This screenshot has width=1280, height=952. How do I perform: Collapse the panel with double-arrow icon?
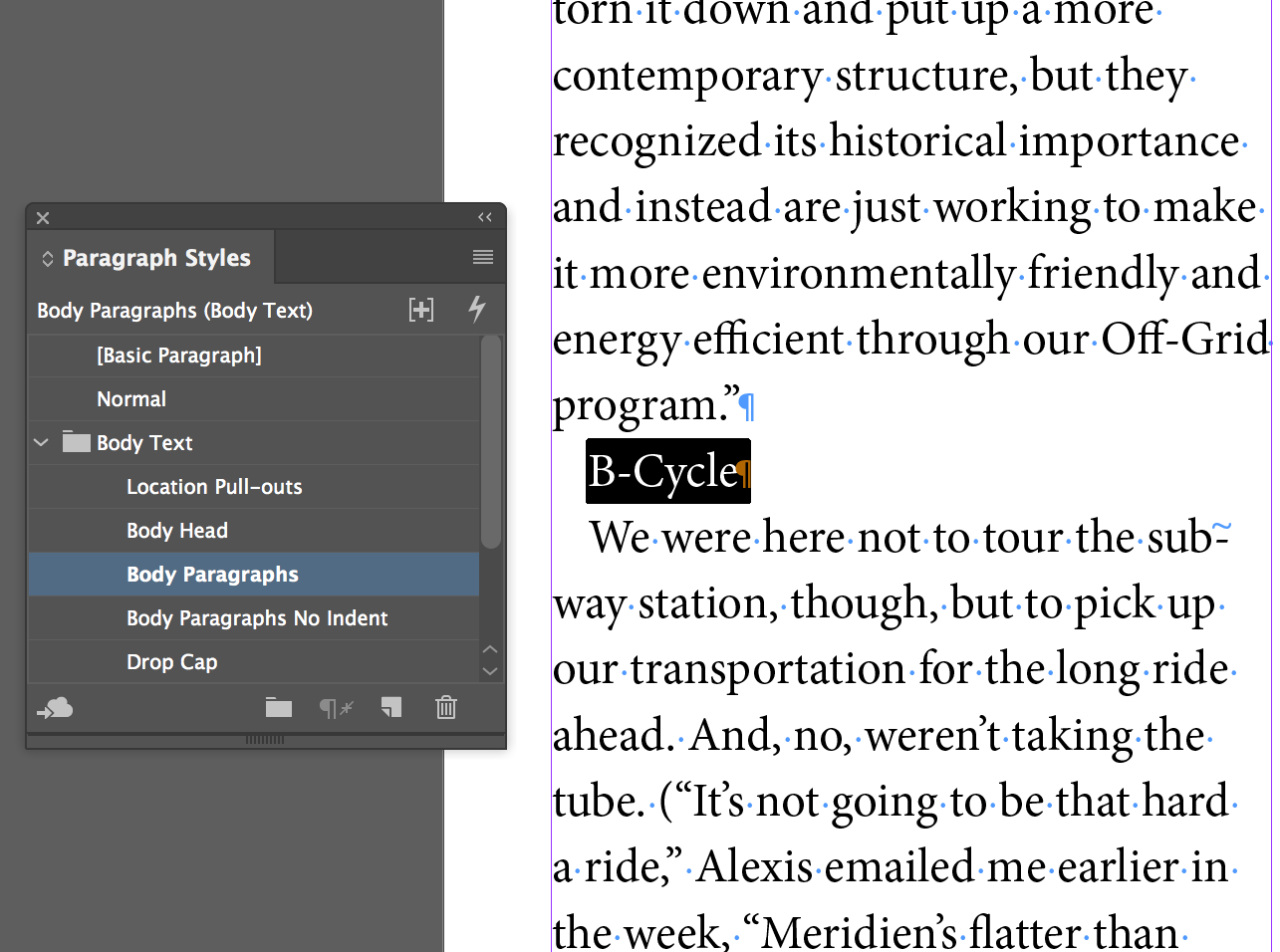485,217
